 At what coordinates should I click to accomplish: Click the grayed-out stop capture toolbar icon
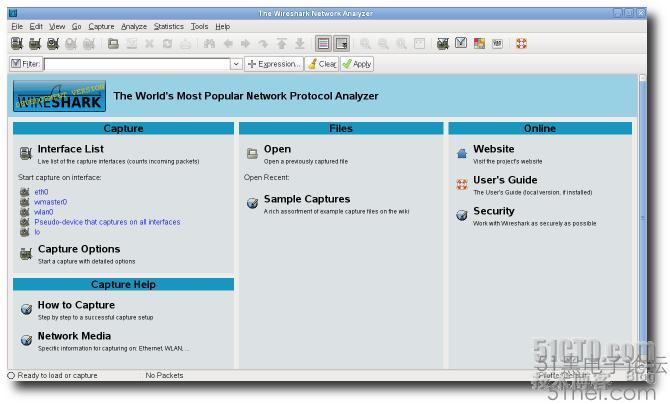[x=71, y=43]
